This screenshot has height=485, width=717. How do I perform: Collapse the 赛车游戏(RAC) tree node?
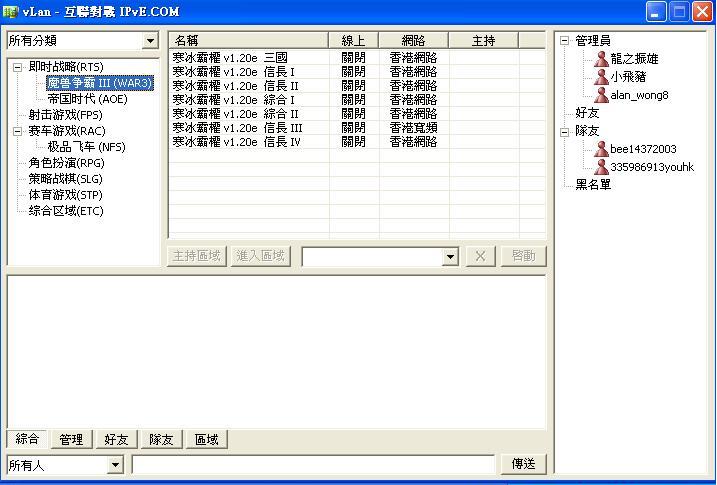[x=17, y=132]
